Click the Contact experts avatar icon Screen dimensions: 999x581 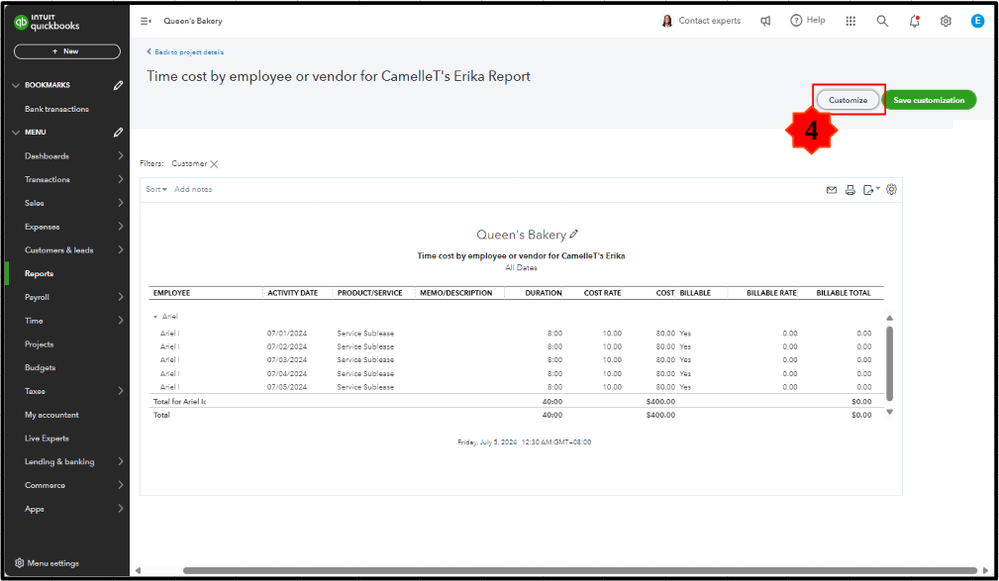pyautogui.click(x=667, y=21)
